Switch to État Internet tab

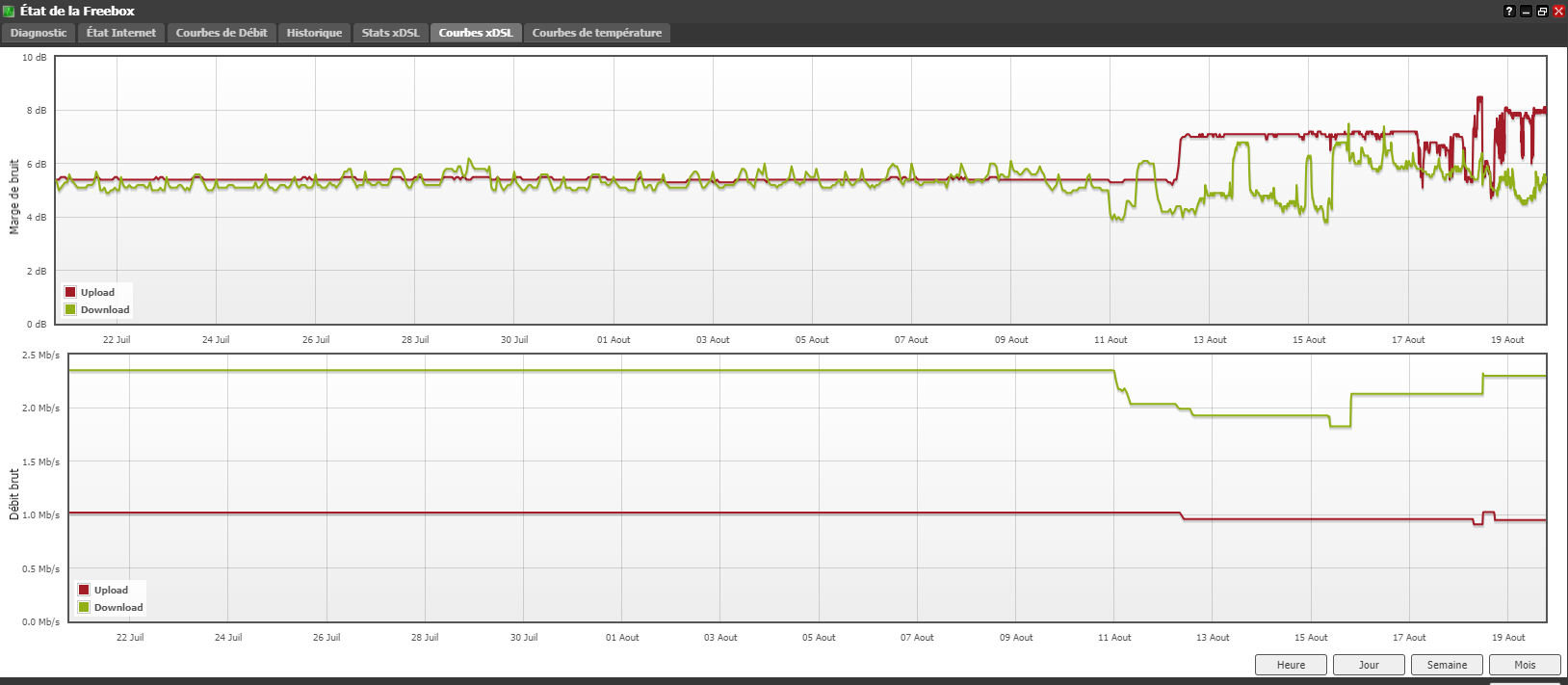point(120,33)
